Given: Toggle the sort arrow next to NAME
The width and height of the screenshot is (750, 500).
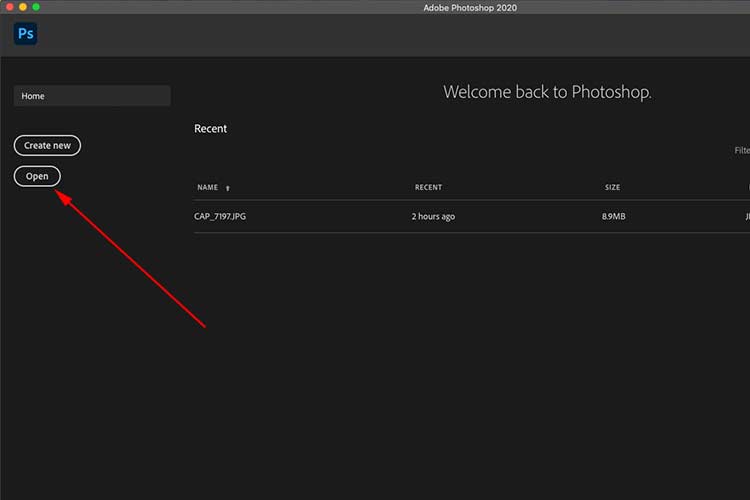Looking at the screenshot, I should point(228,188).
